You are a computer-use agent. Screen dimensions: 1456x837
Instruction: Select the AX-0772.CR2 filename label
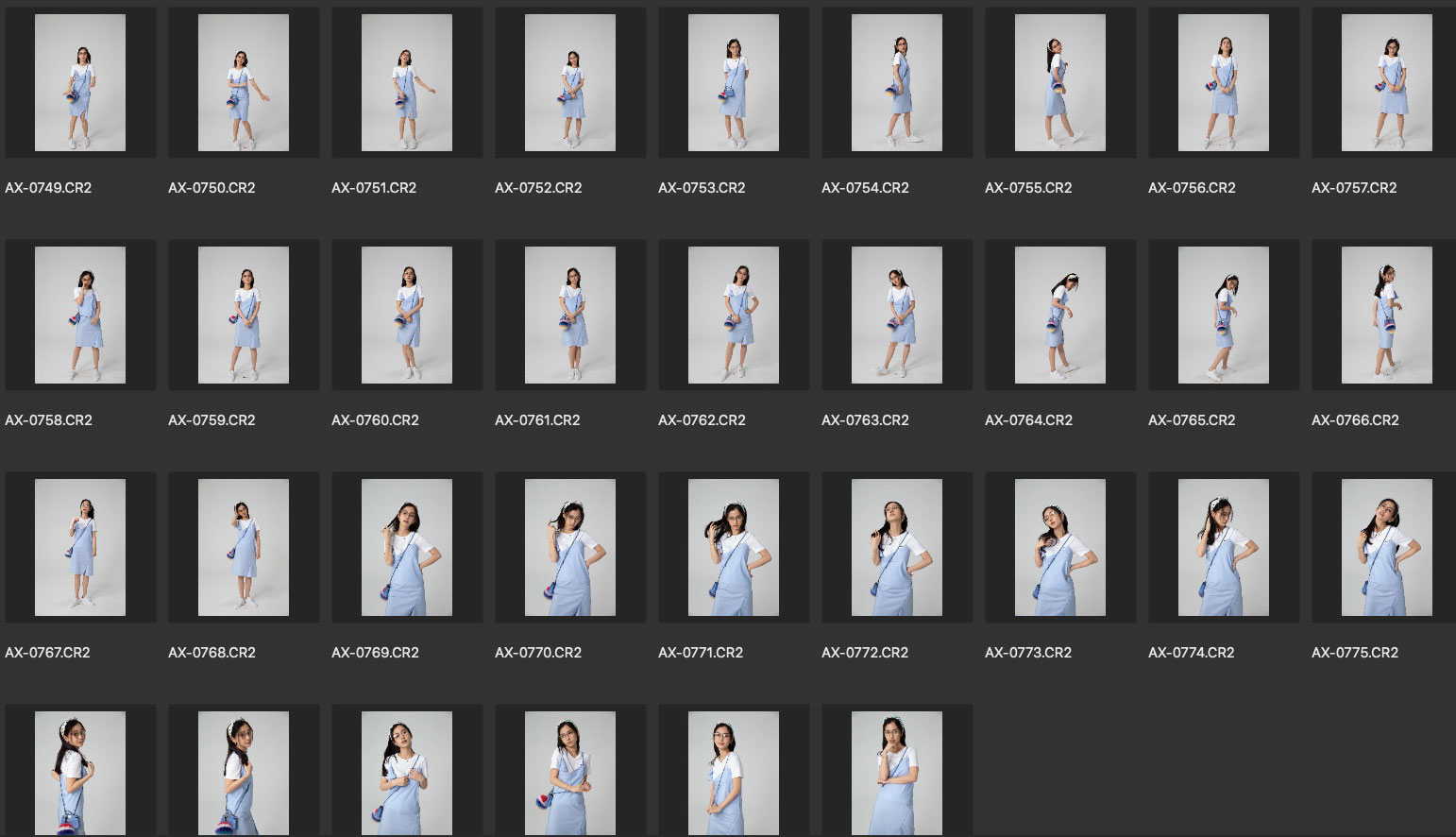coord(865,653)
